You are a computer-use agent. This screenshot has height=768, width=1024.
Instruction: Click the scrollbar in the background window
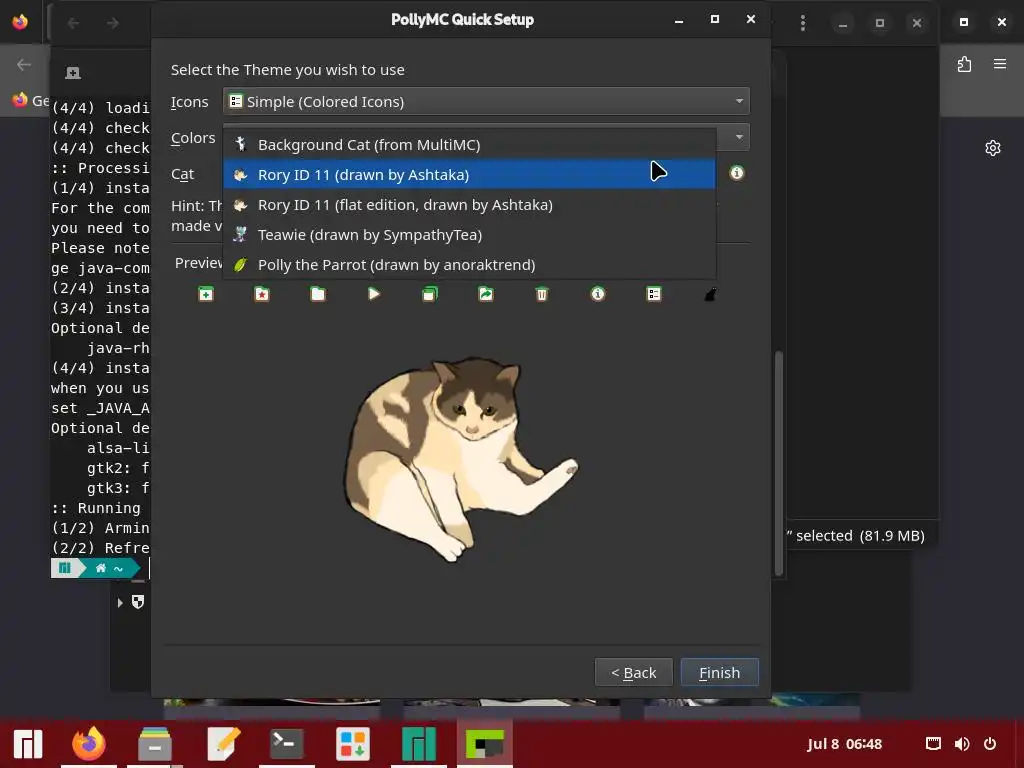(x=778, y=464)
